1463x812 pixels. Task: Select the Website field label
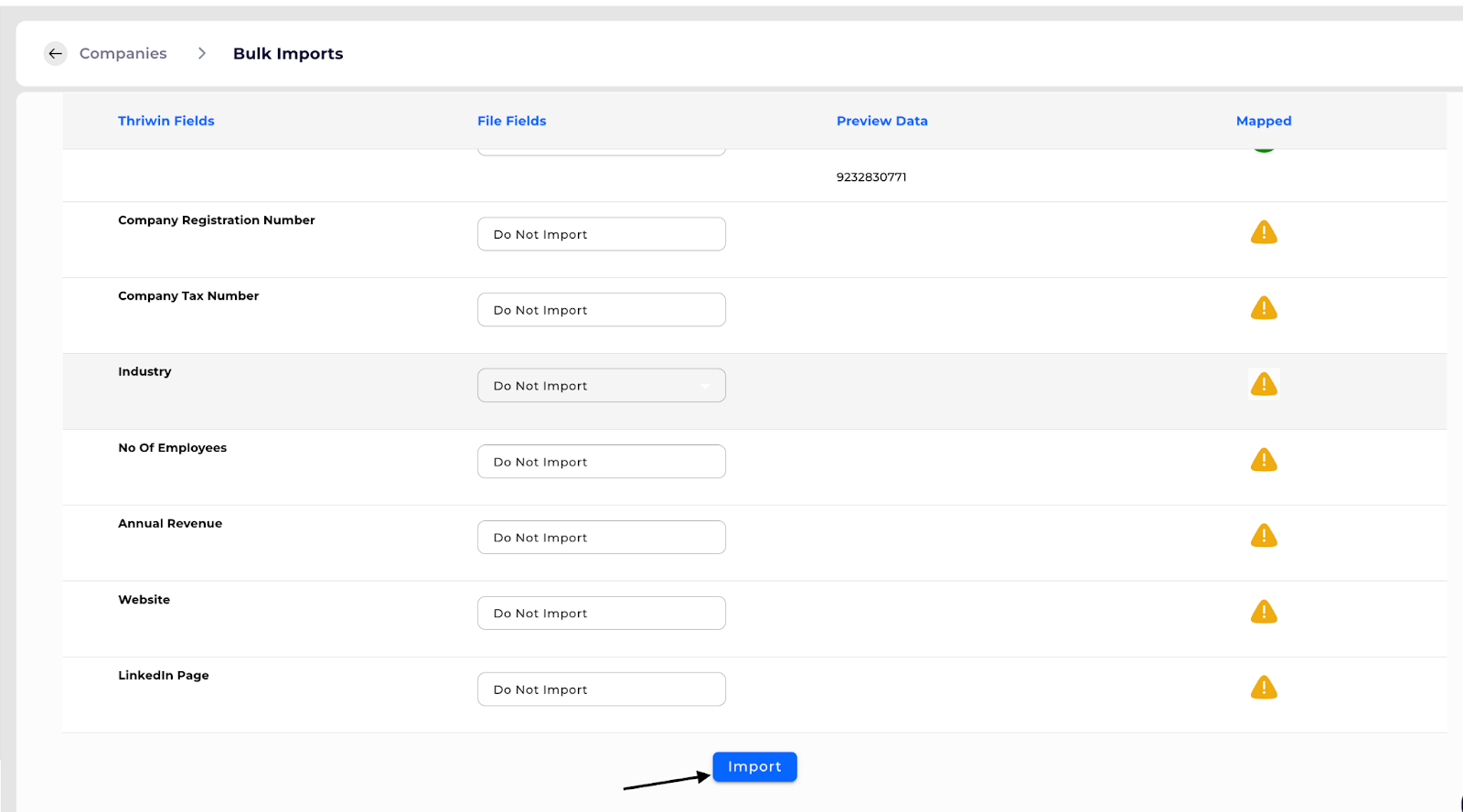(x=144, y=600)
